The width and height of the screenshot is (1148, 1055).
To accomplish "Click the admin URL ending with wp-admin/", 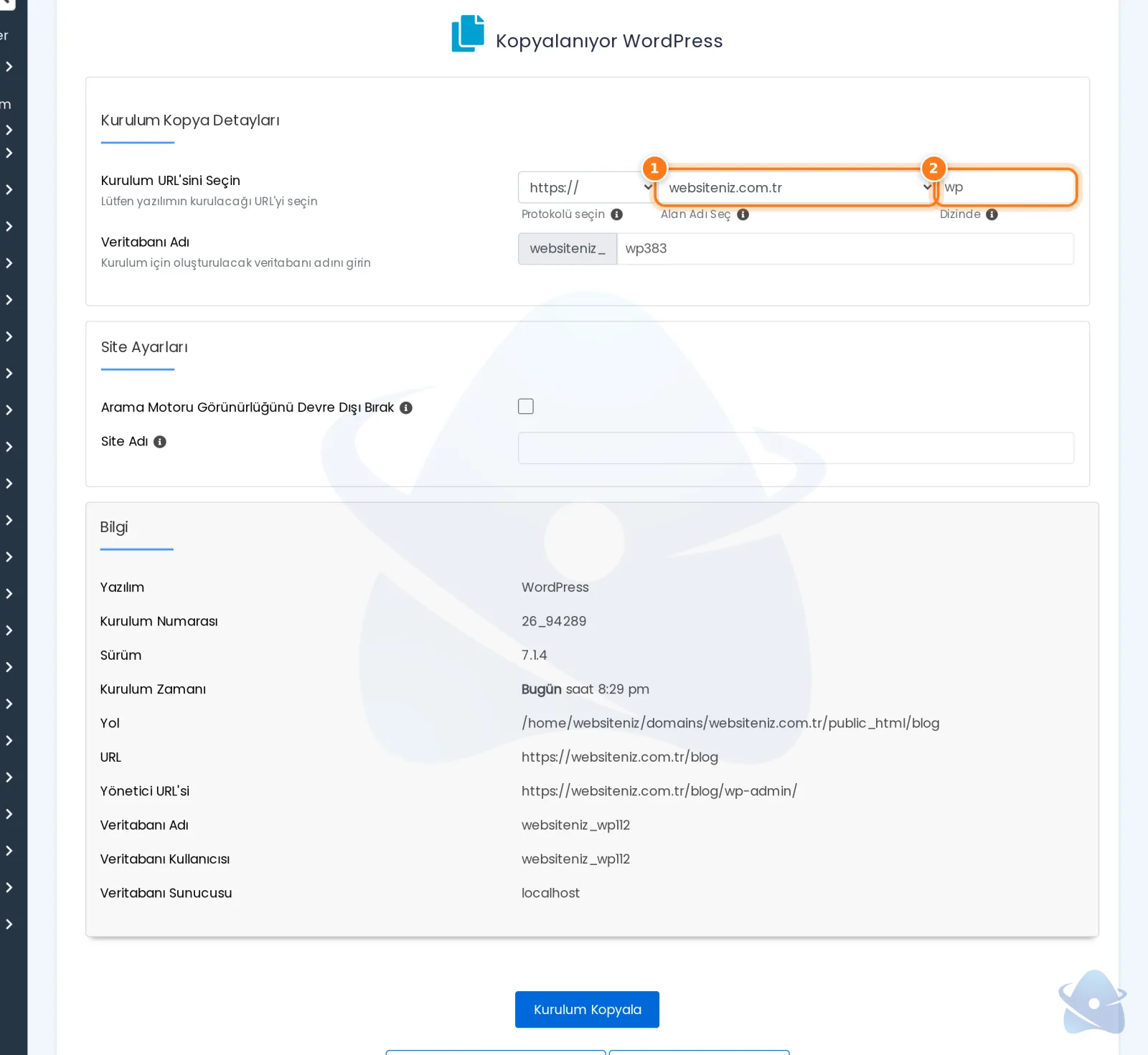I will tap(659, 791).
